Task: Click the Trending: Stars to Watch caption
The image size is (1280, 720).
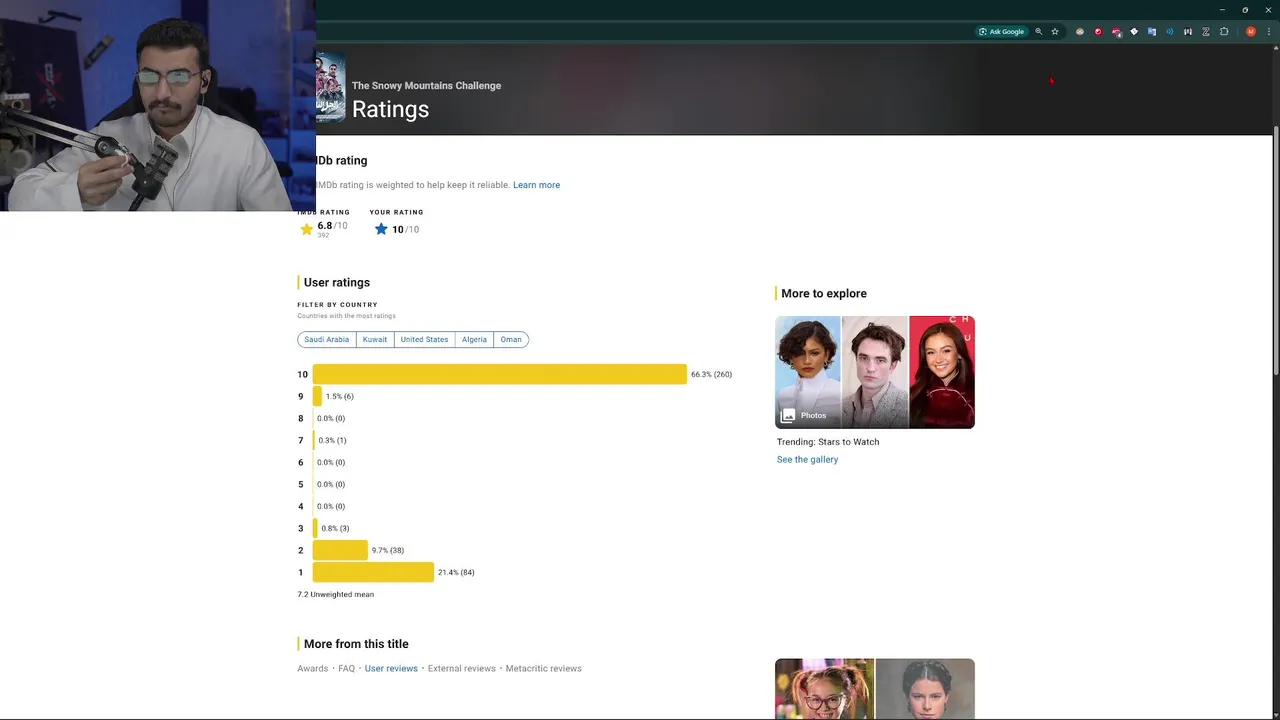Action: (x=828, y=442)
